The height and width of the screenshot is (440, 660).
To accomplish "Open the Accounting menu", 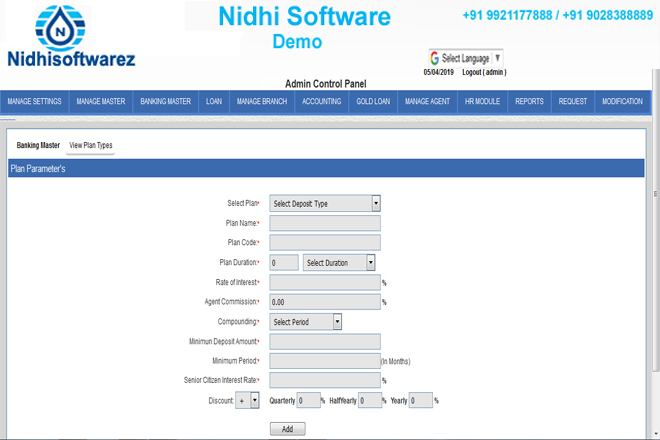I will pos(322,101).
